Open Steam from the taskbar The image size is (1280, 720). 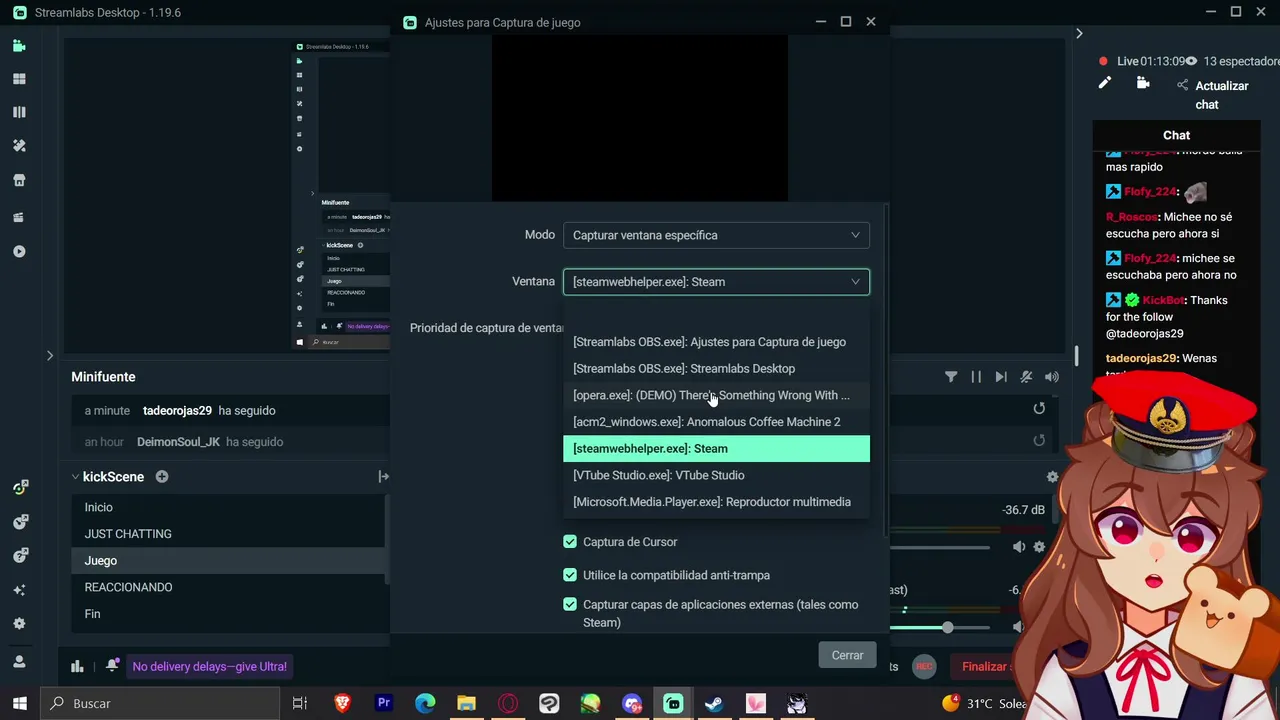[714, 704]
